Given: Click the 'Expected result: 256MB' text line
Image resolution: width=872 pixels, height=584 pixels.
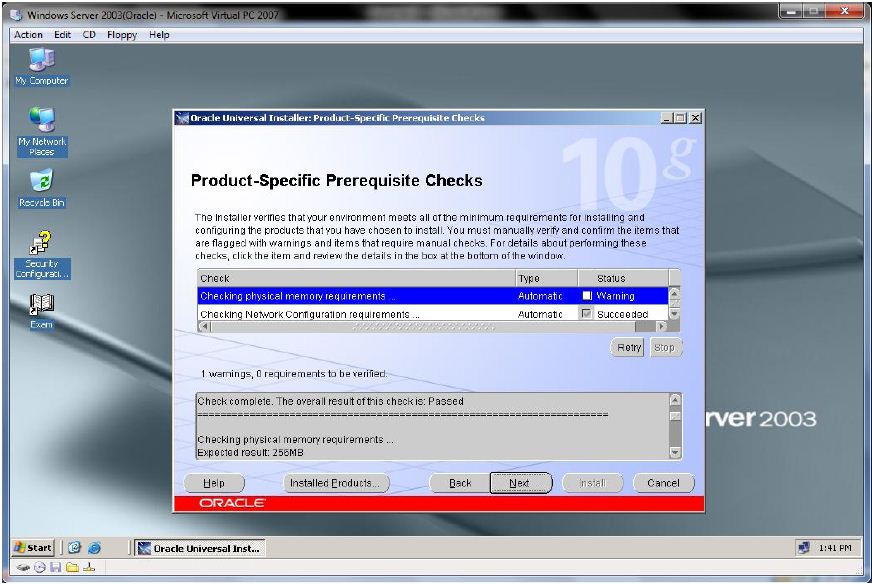Looking at the screenshot, I should (250, 453).
